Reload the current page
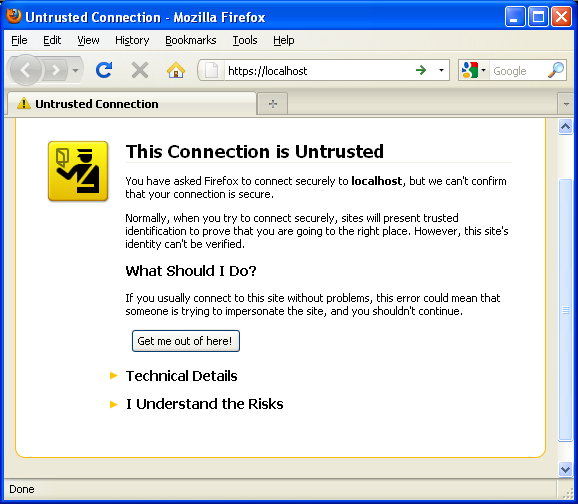578x504 pixels. pyautogui.click(x=104, y=70)
